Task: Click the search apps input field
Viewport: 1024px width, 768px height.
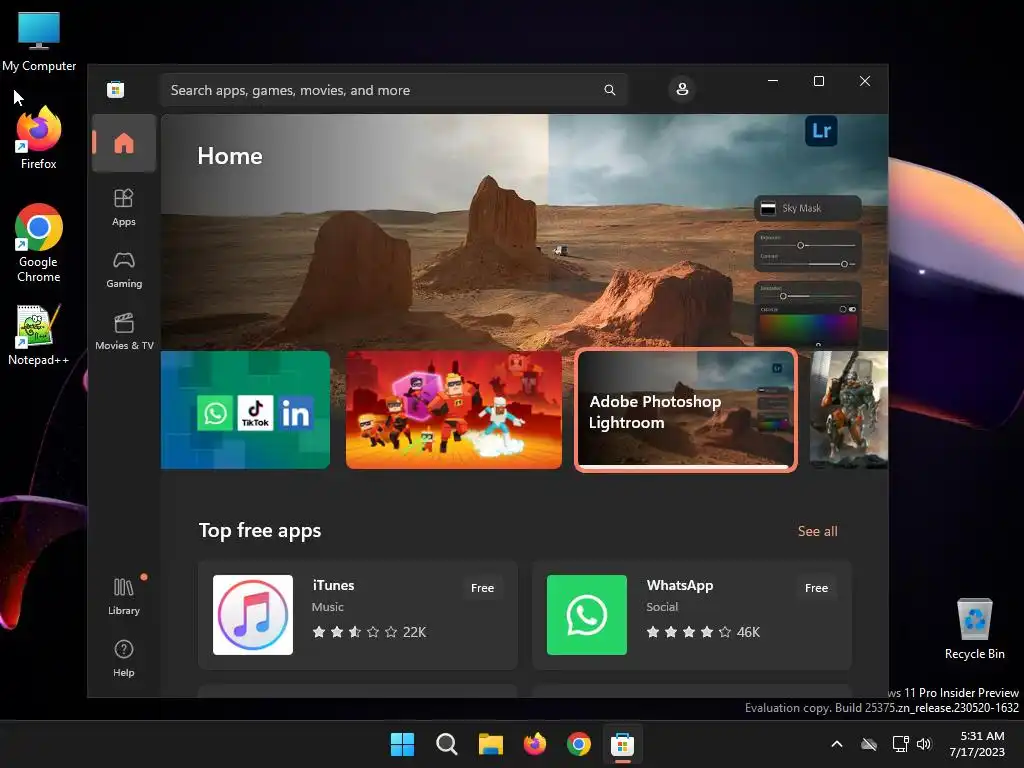Action: tap(394, 90)
